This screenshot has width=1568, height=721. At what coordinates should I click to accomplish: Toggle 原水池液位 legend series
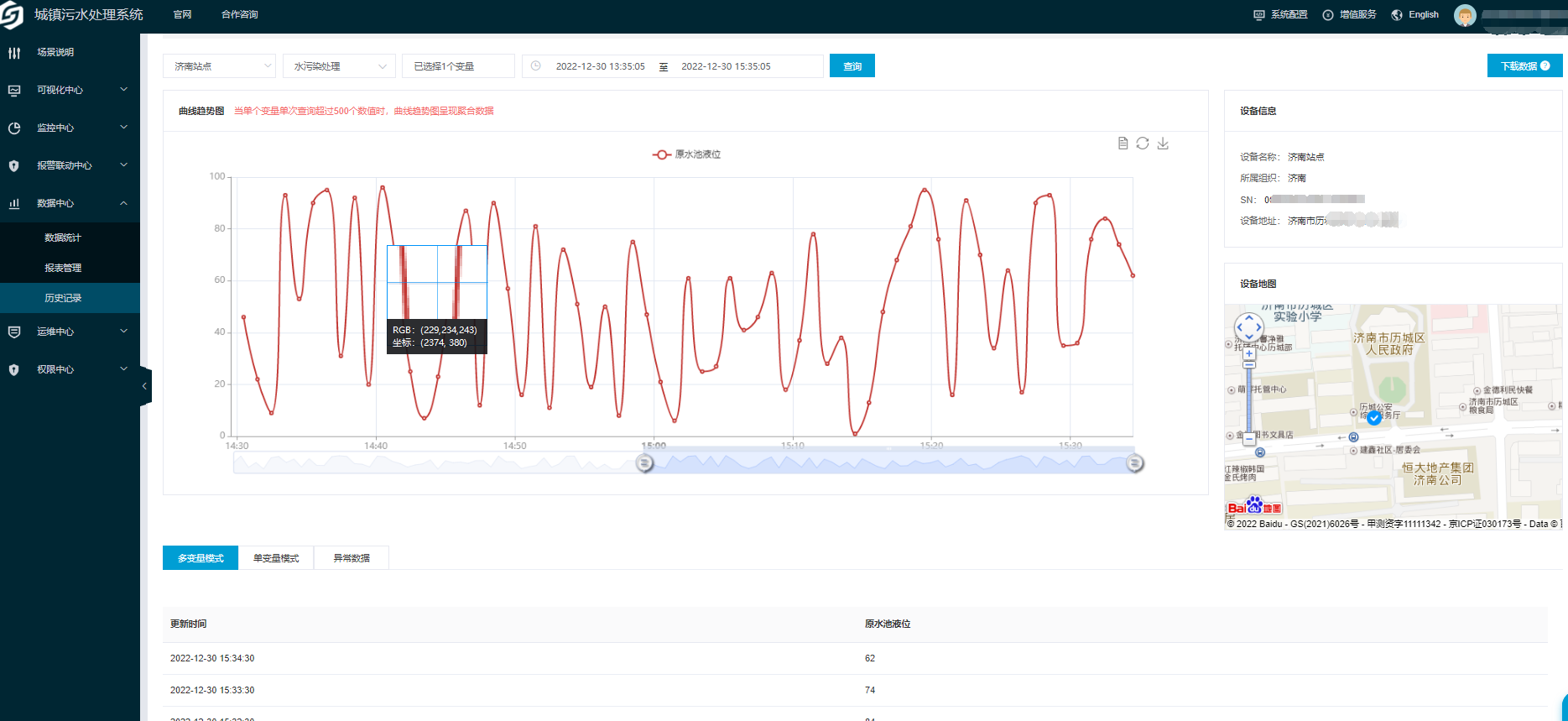point(686,154)
